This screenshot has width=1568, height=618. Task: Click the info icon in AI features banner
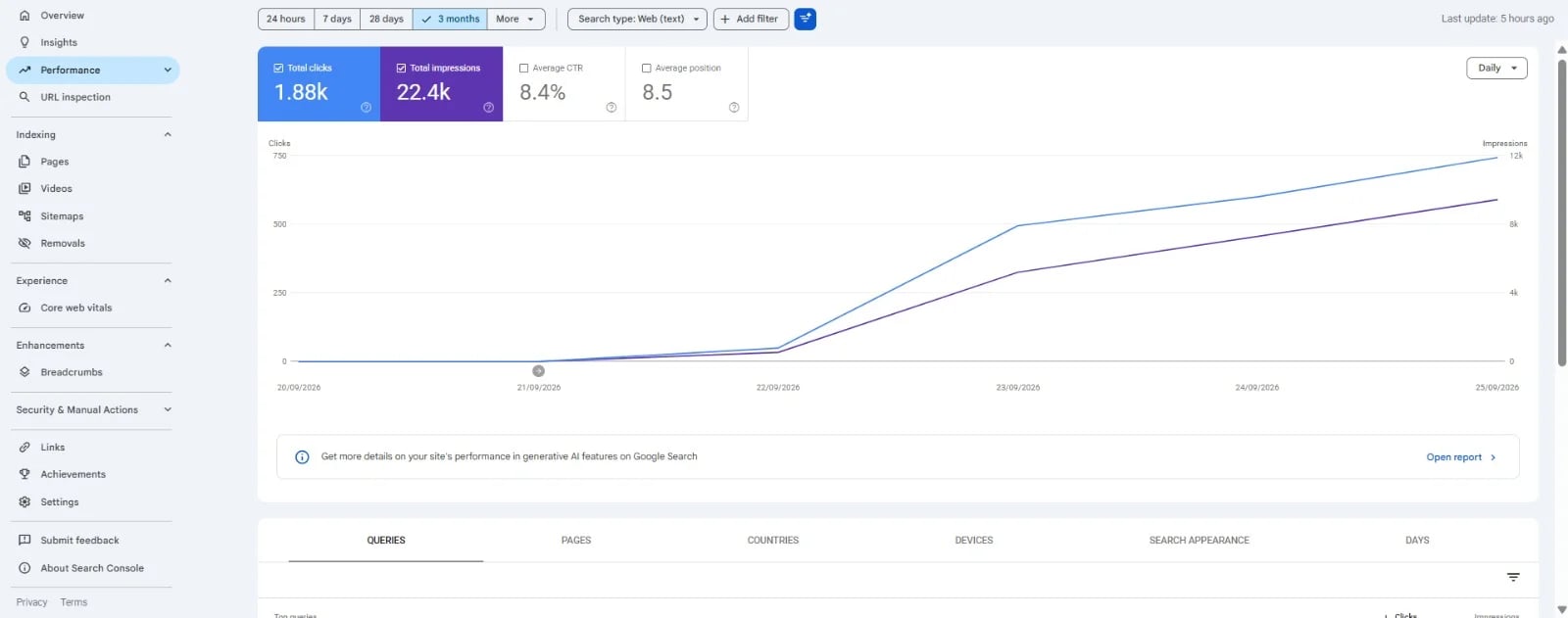click(x=302, y=457)
